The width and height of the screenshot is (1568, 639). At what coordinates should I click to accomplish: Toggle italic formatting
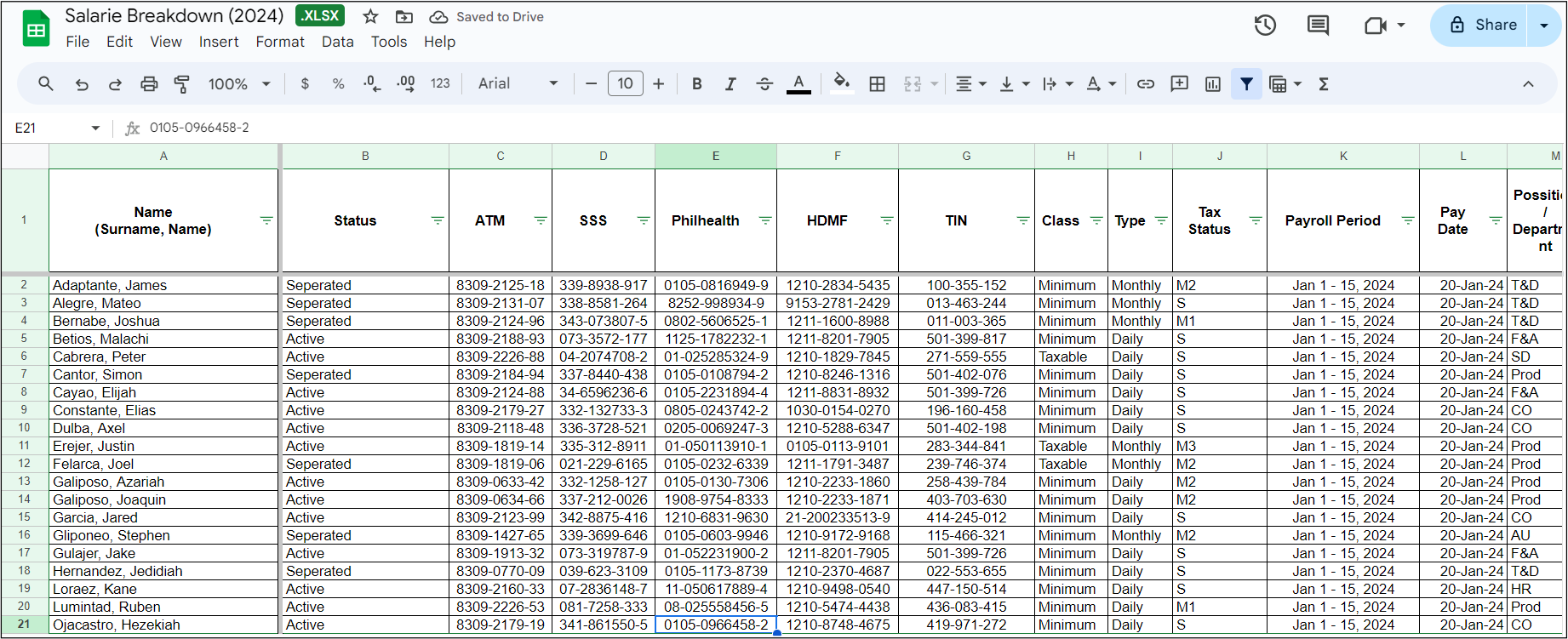click(730, 83)
